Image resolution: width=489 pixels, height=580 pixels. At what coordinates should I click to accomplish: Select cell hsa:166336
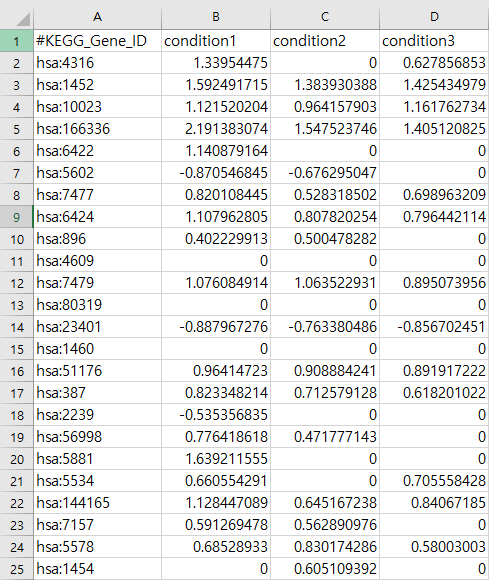tap(97, 129)
